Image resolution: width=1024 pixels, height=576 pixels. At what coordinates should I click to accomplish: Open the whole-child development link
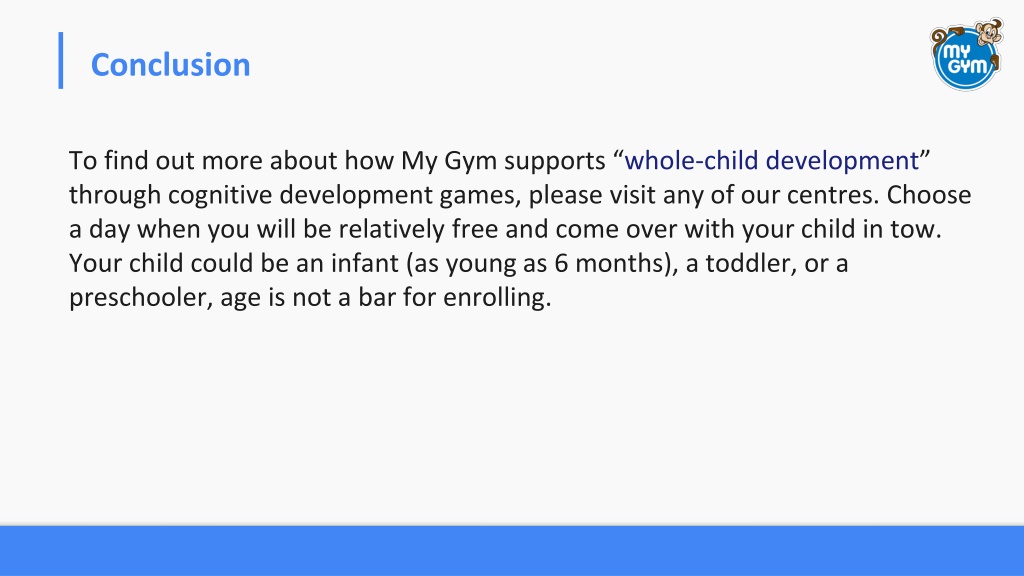click(x=771, y=161)
